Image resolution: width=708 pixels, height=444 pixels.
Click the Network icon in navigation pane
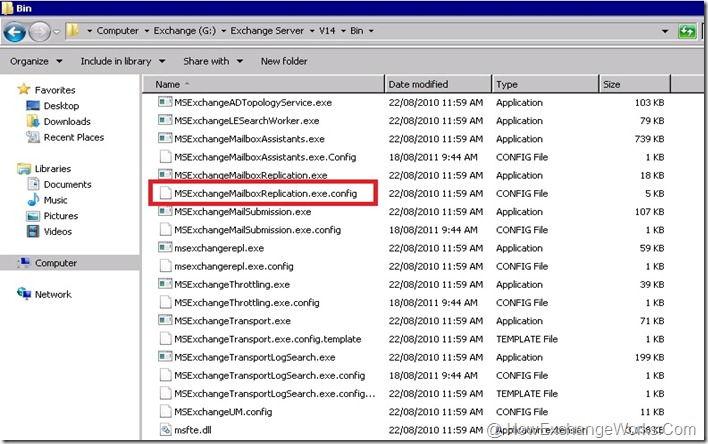tap(24, 295)
